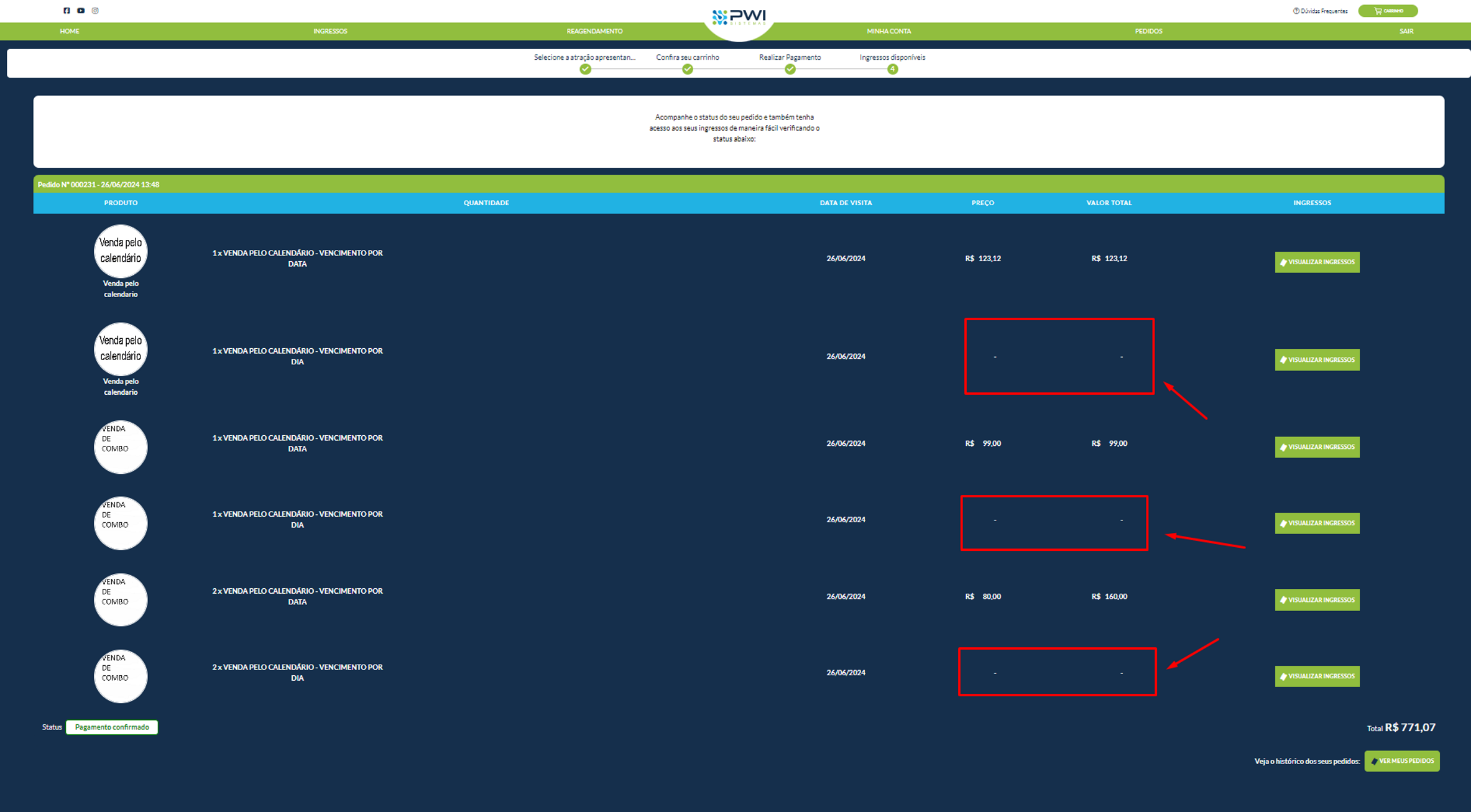Open the Facebook social icon

tap(67, 11)
